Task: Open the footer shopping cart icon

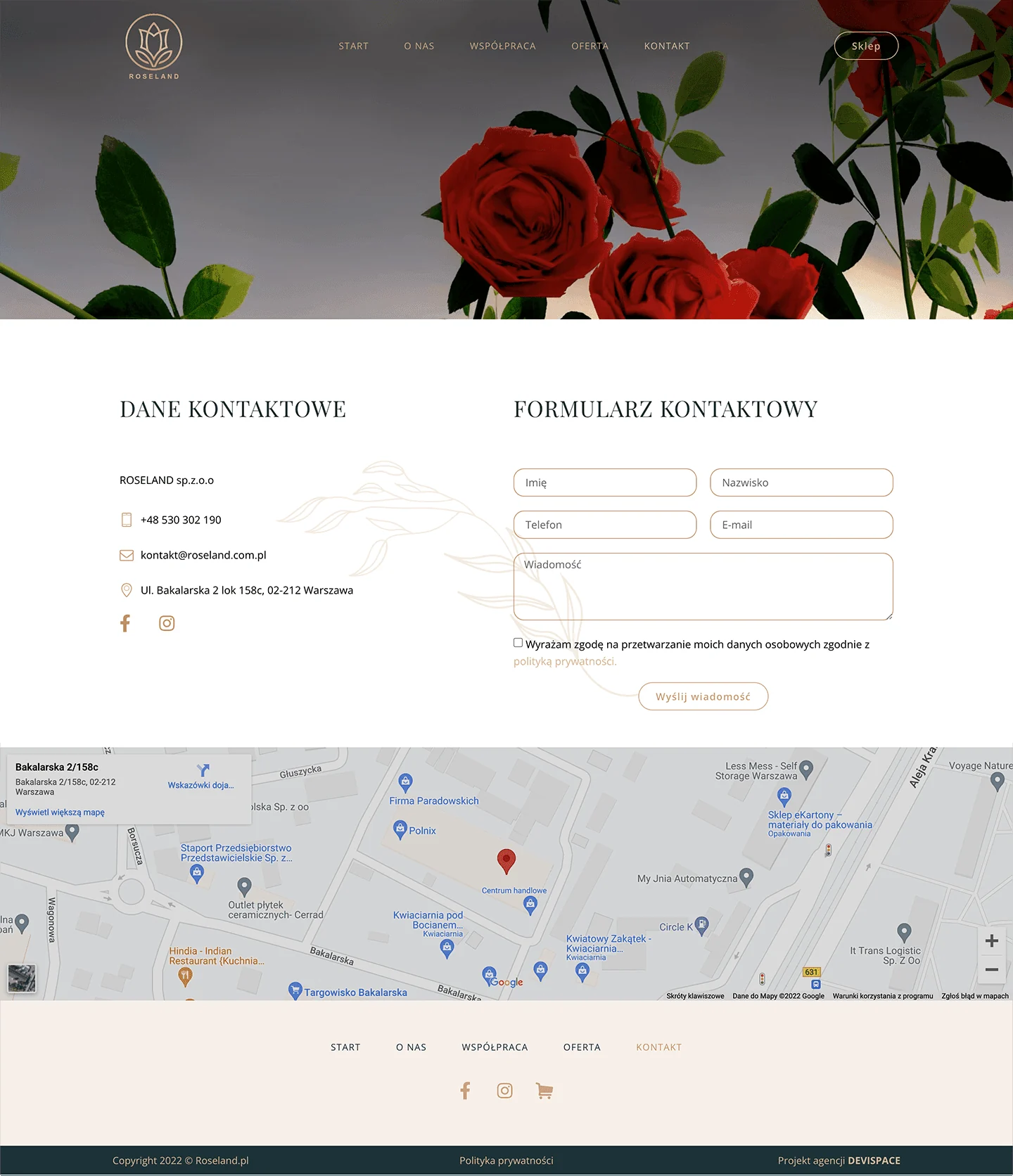Action: [x=544, y=1091]
